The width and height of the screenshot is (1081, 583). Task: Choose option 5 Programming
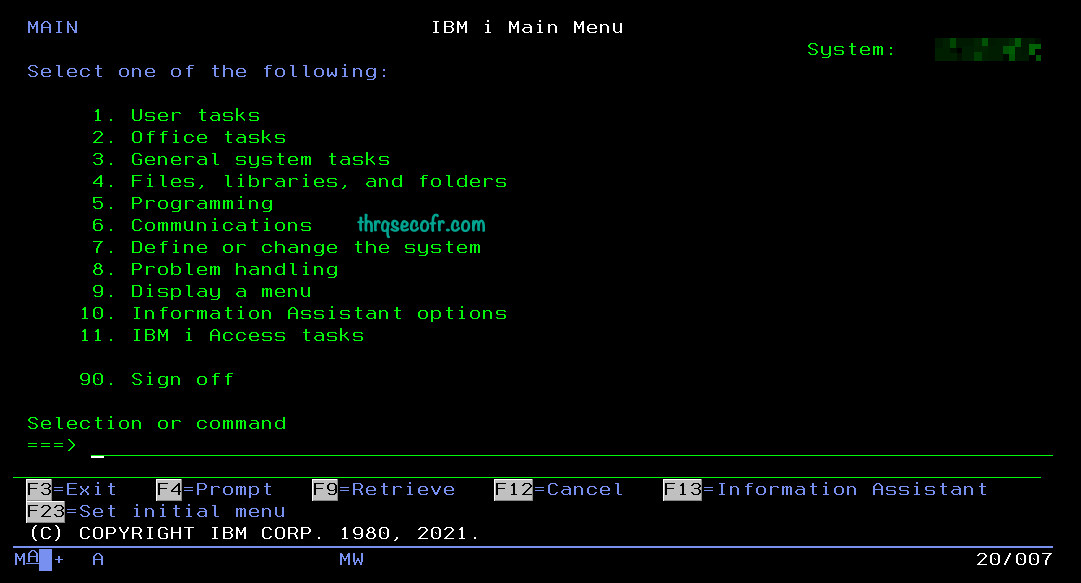point(183,203)
